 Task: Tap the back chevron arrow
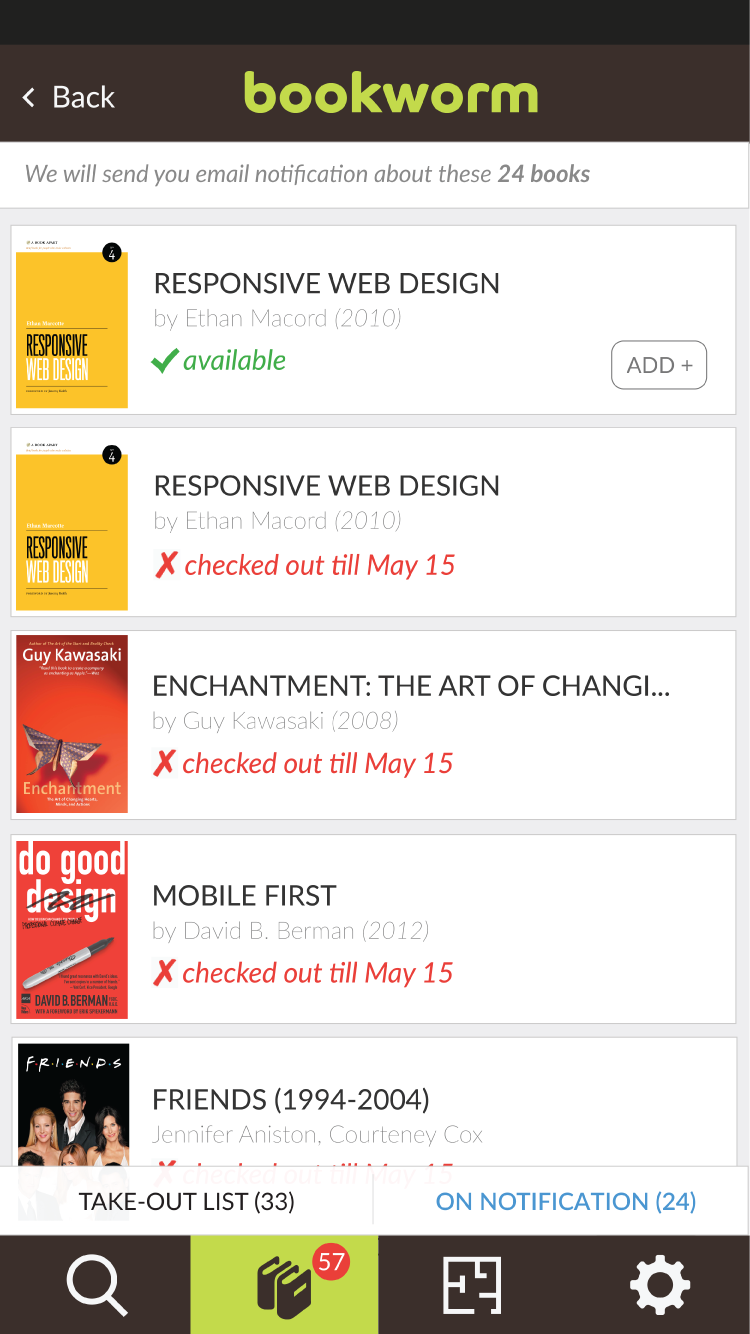click(29, 97)
